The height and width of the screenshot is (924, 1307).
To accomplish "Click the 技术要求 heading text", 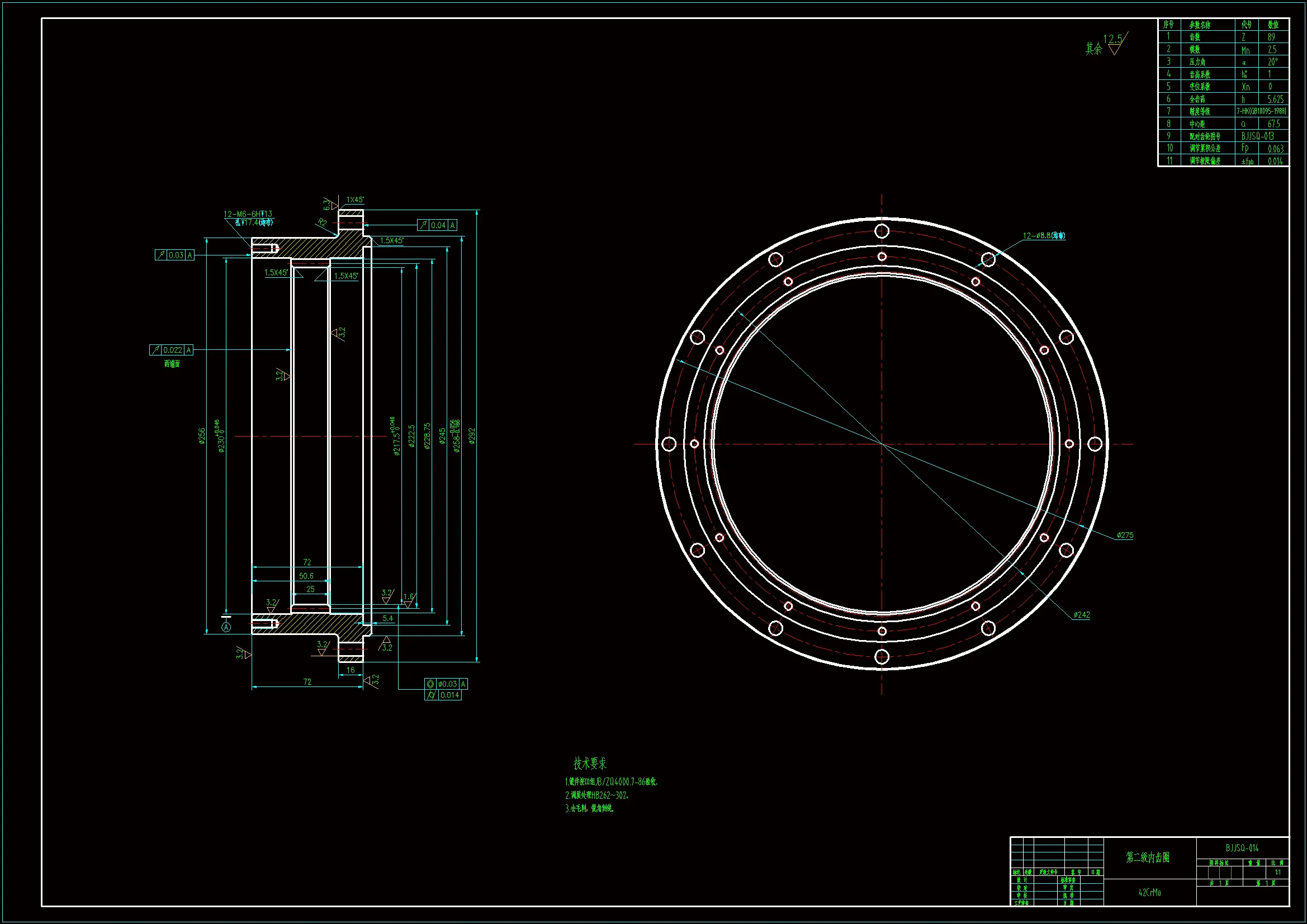I will (x=590, y=764).
